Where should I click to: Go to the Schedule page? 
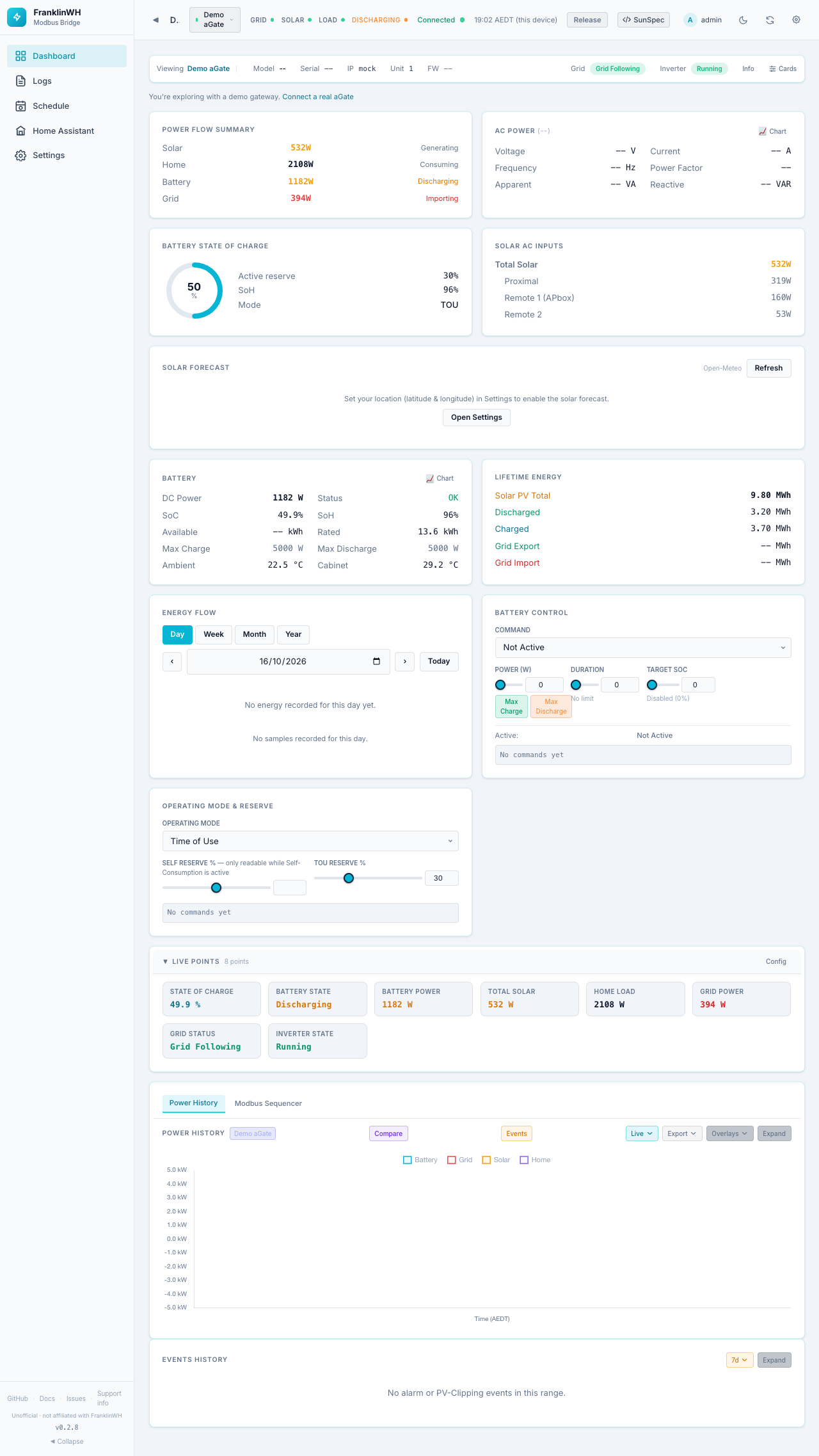coord(67,106)
